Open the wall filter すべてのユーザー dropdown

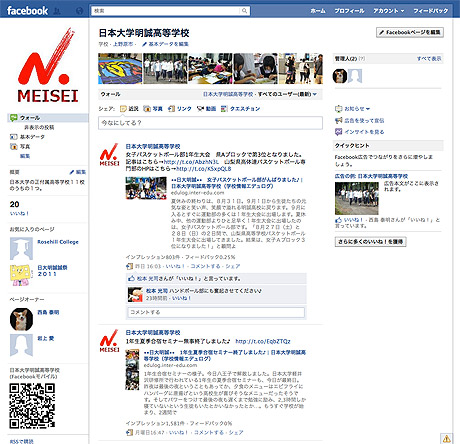287,94
